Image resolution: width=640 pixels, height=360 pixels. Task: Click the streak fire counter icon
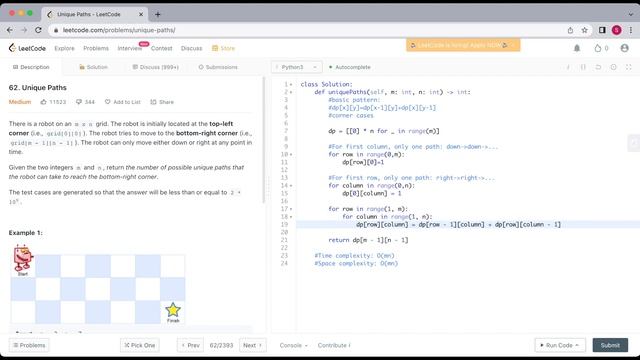pyautogui.click(x=598, y=48)
